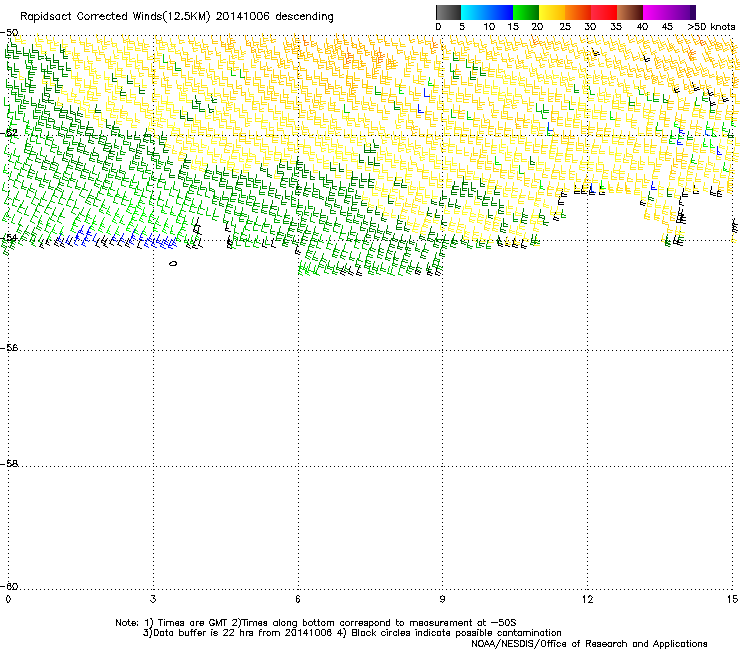Viewport: 740px width, 650px height.
Task: Click the note 'Data buffer is 22 hrs'
Action: (202, 633)
